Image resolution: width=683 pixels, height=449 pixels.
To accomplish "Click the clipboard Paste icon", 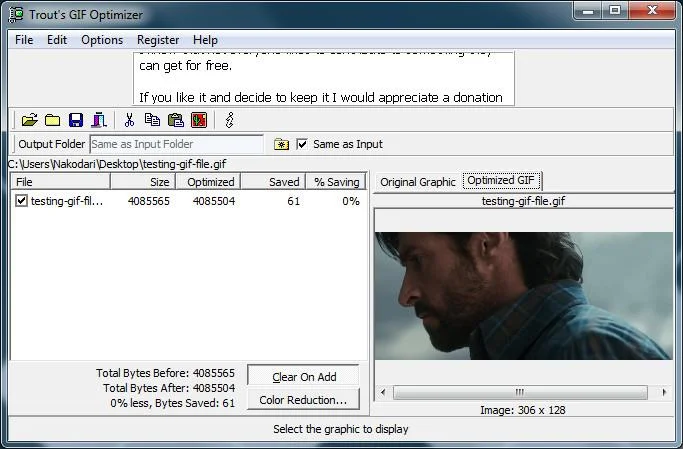I will point(176,120).
